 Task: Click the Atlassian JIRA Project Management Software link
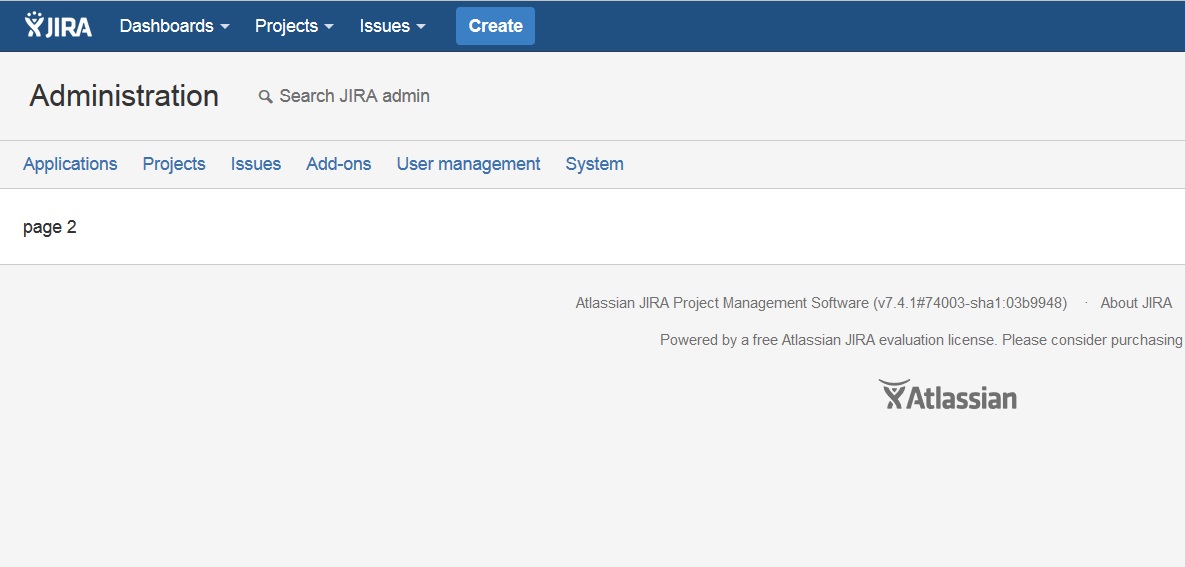tap(722, 303)
